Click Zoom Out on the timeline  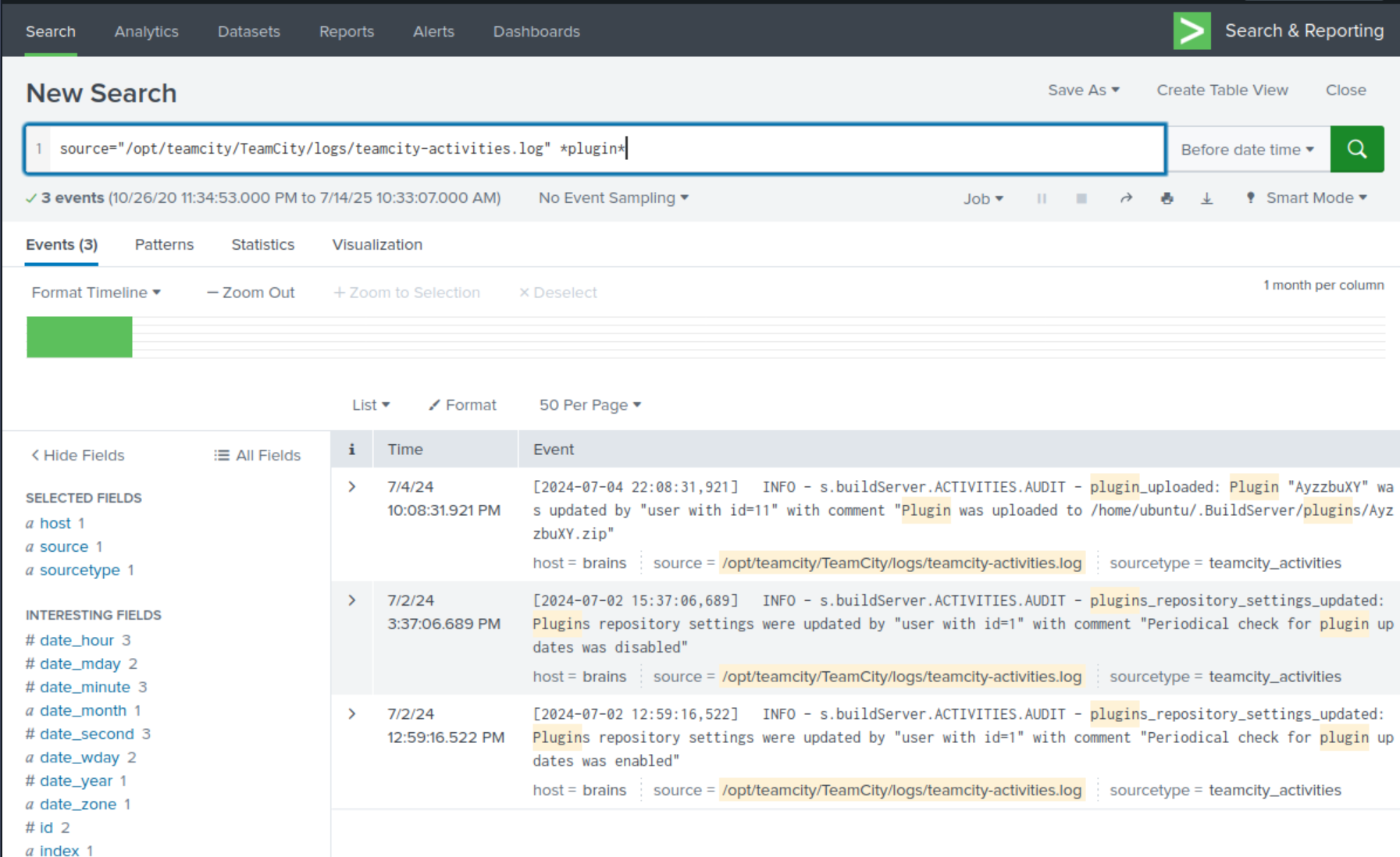[x=251, y=293]
